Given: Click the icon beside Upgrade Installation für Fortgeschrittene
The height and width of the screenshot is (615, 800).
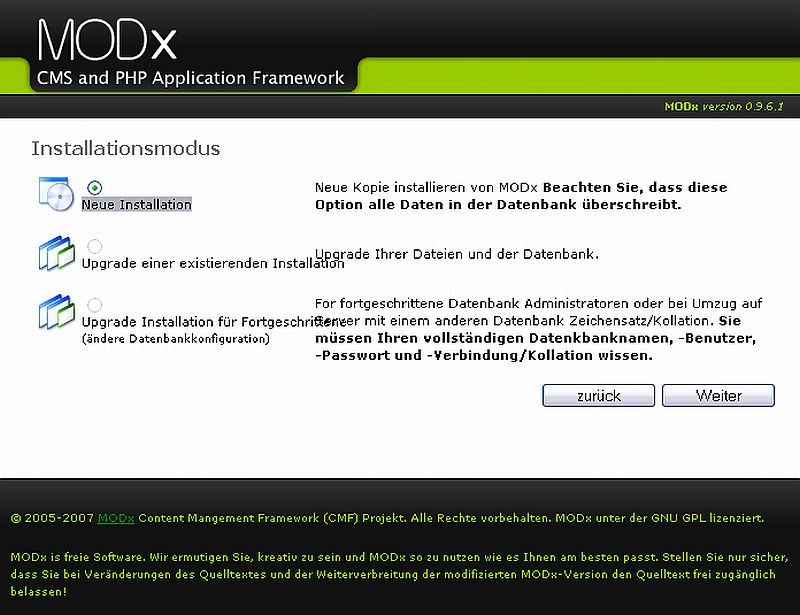Looking at the screenshot, I should (57, 312).
